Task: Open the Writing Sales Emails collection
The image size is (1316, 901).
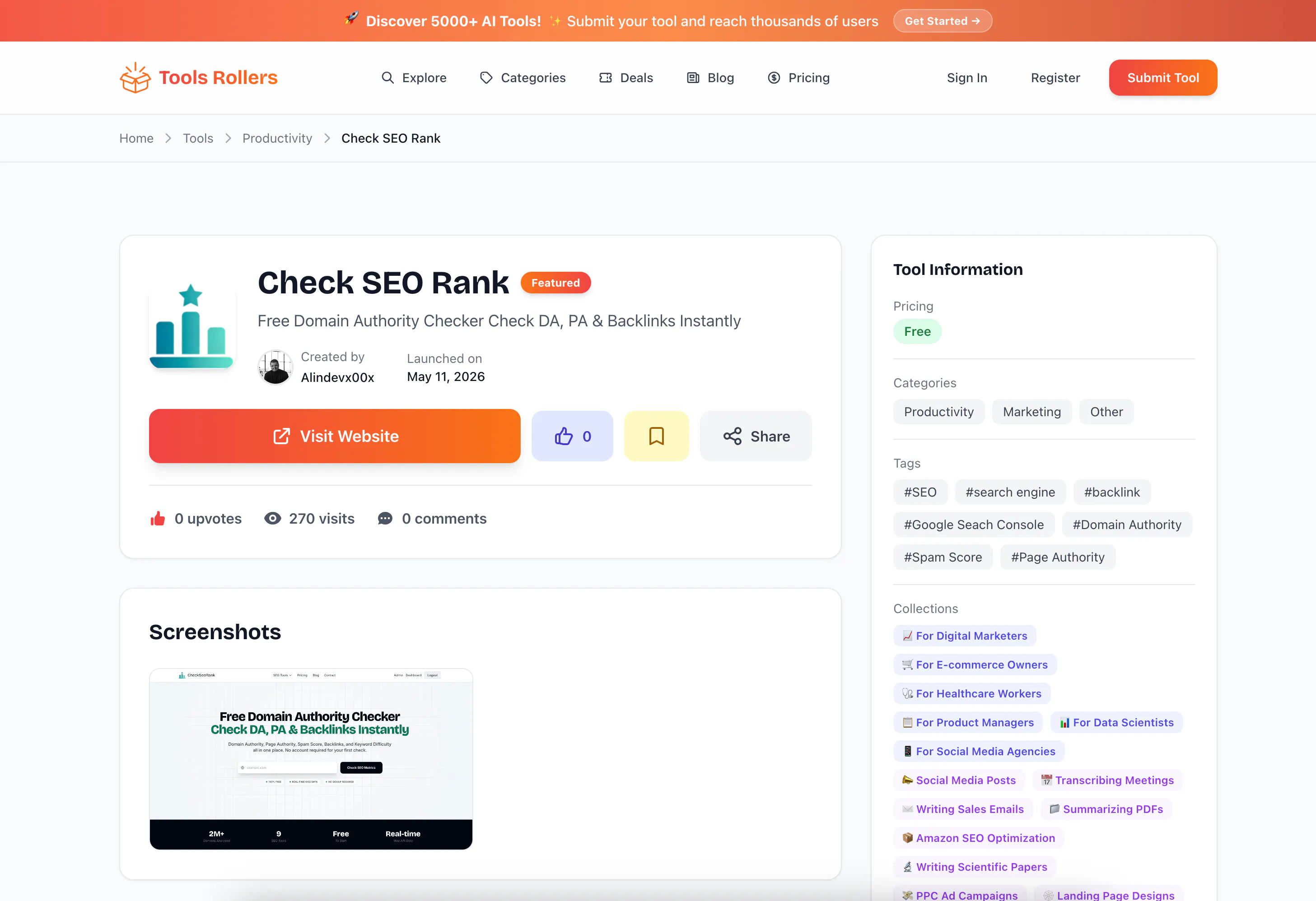Action: [963, 809]
